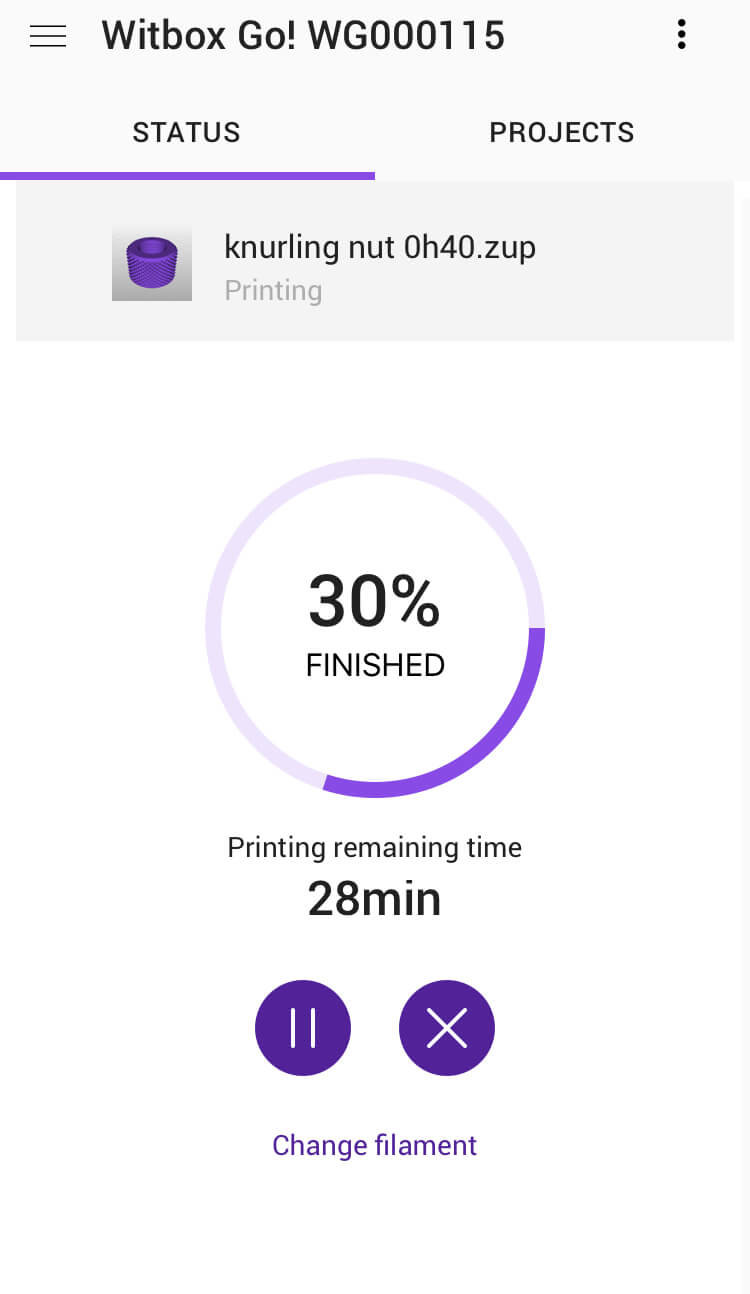Image resolution: width=750 pixels, height=1294 pixels.
Task: Tap the 28min remaining time value
Action: [375, 899]
